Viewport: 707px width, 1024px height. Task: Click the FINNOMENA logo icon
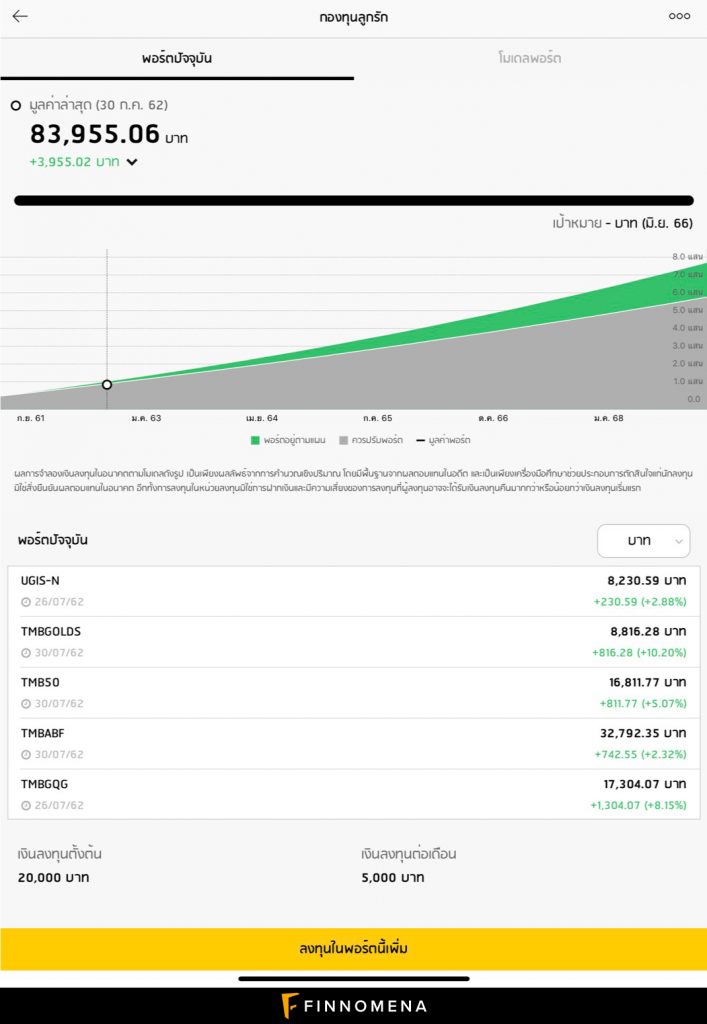[291, 1005]
